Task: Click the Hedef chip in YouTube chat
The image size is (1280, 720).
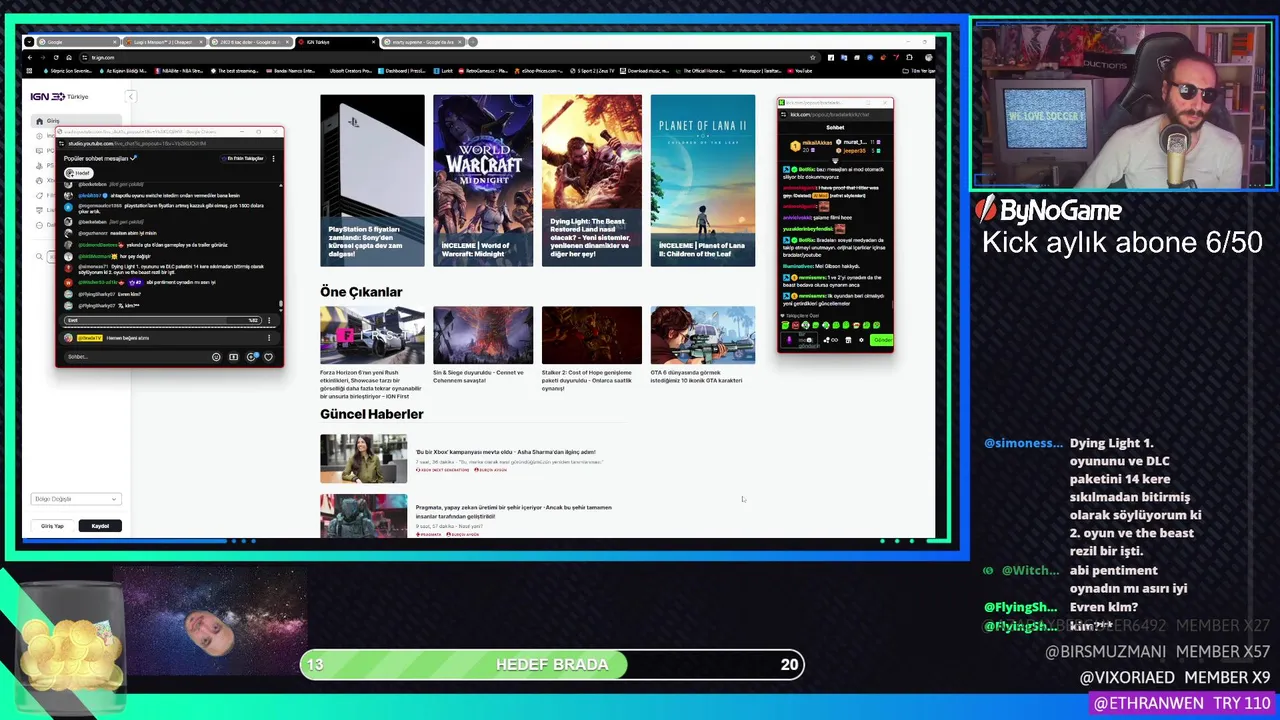Action: point(78,173)
